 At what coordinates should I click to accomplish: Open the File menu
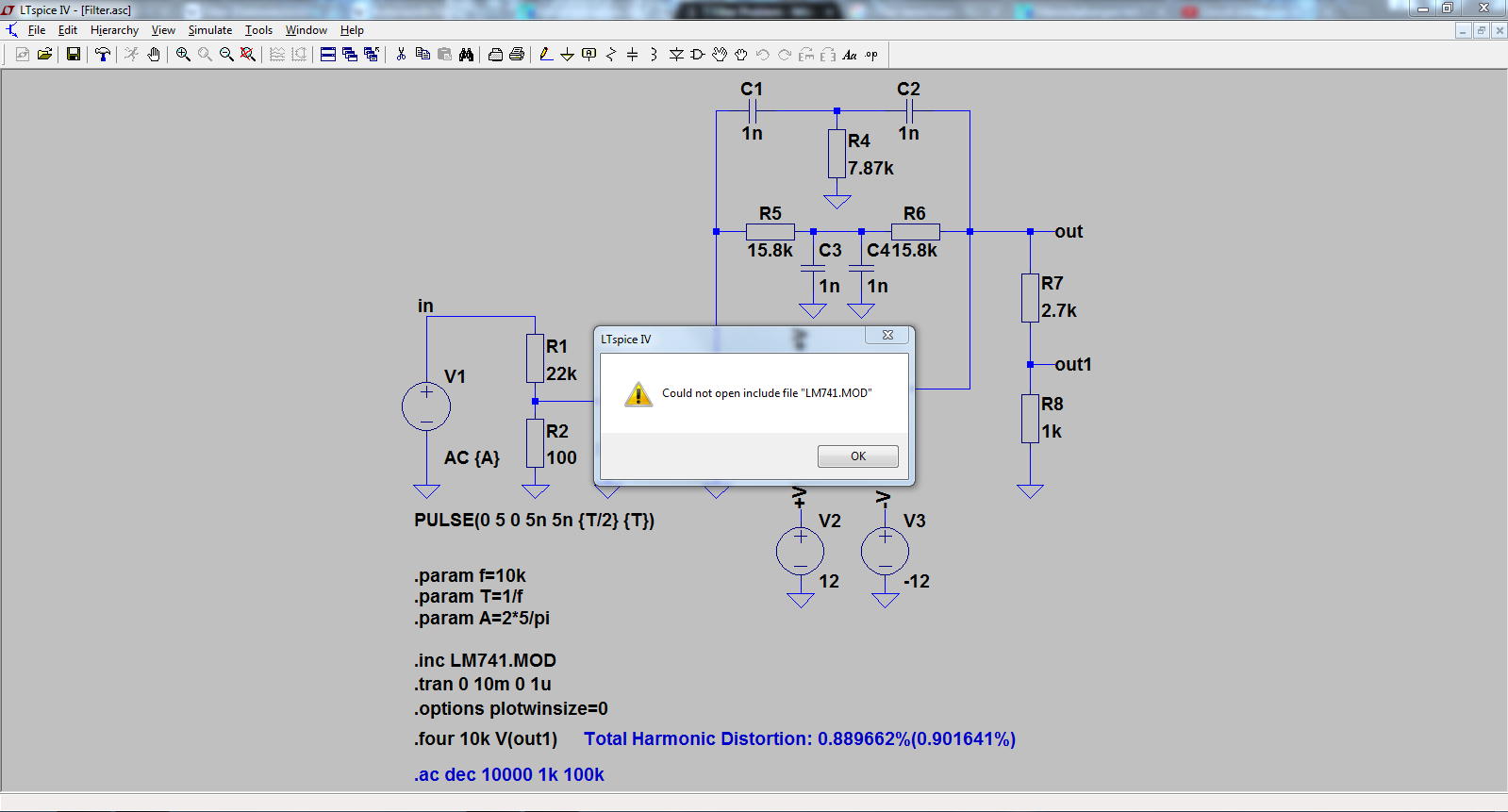coord(37,30)
